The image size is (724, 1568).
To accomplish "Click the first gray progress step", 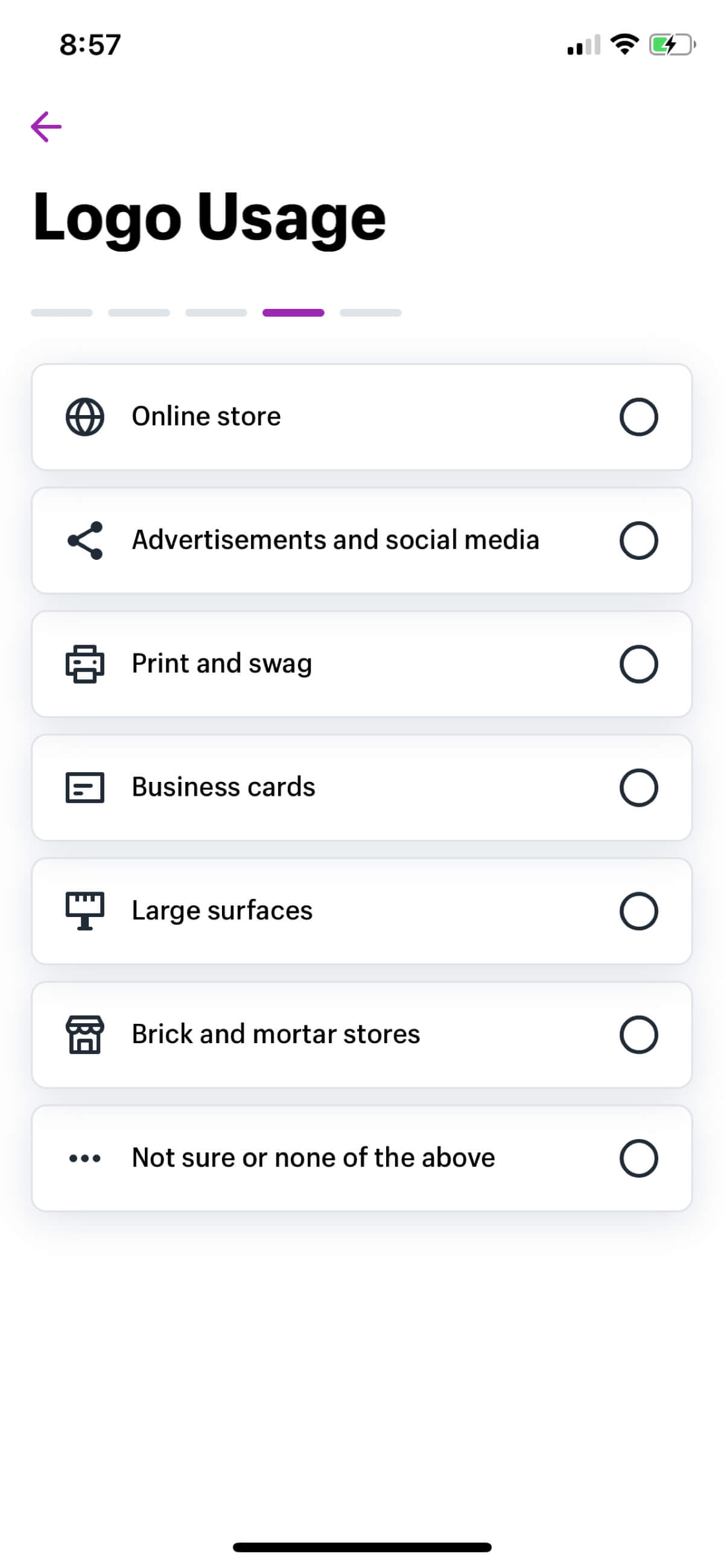I will pyautogui.click(x=62, y=313).
